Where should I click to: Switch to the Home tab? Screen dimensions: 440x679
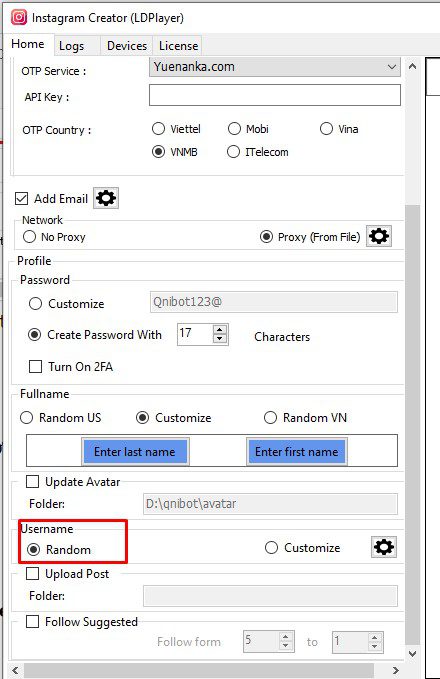pyautogui.click(x=28, y=44)
